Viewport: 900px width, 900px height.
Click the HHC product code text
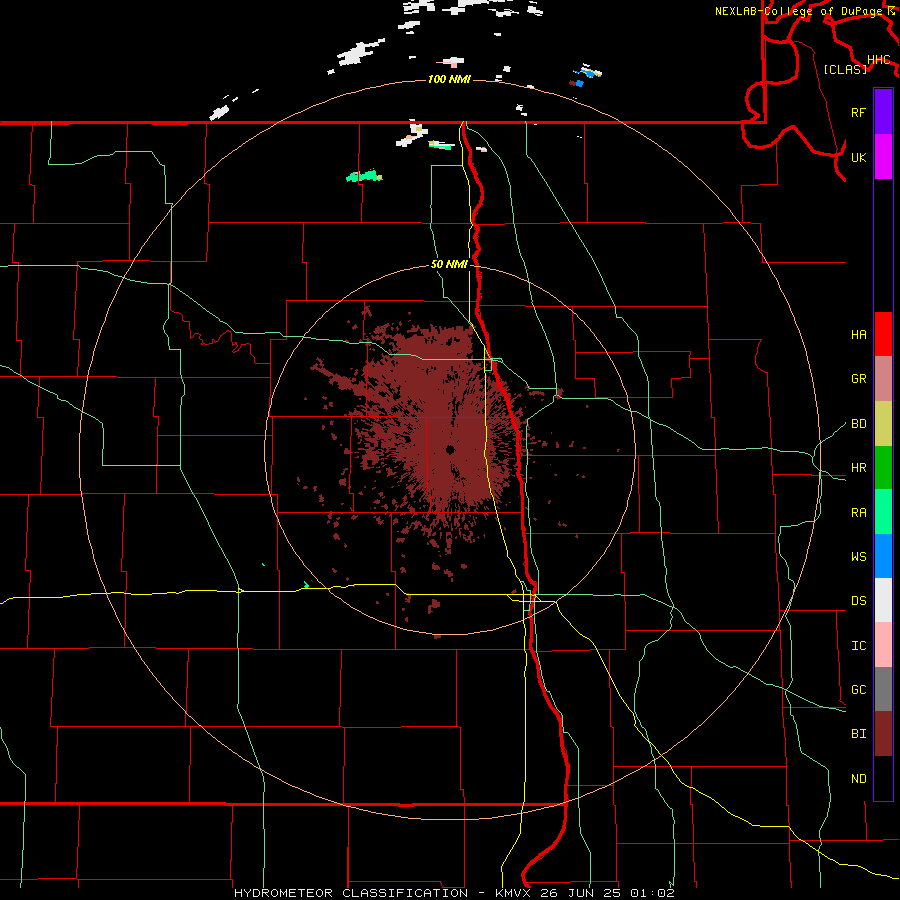point(878,60)
